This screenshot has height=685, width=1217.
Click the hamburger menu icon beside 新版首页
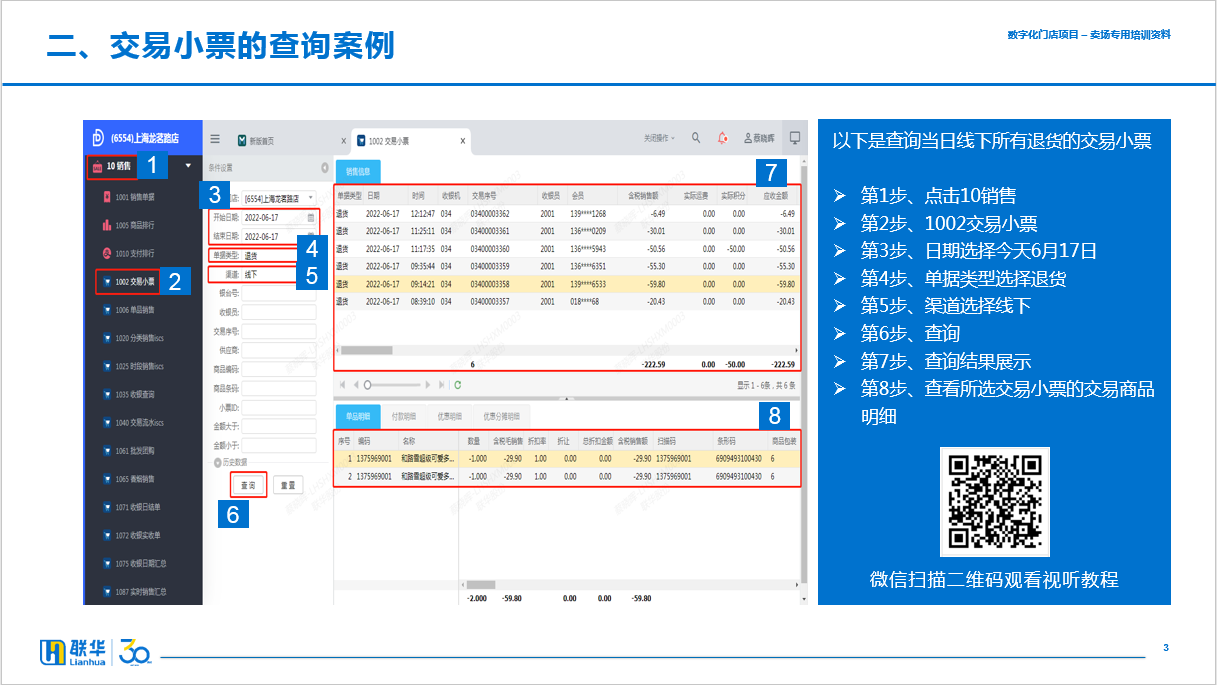[x=215, y=139]
